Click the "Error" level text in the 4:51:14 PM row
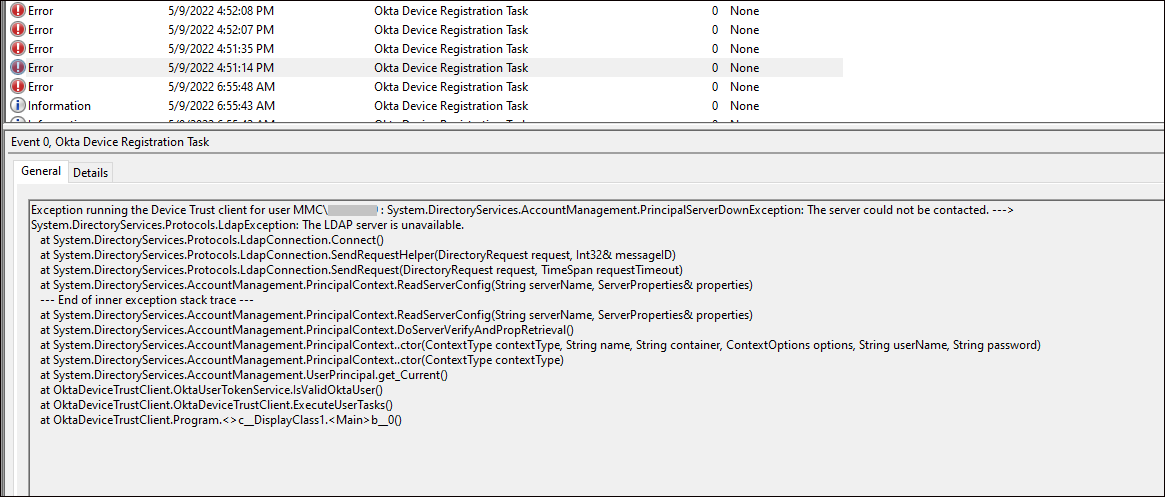The image size is (1165, 497). (x=41, y=68)
